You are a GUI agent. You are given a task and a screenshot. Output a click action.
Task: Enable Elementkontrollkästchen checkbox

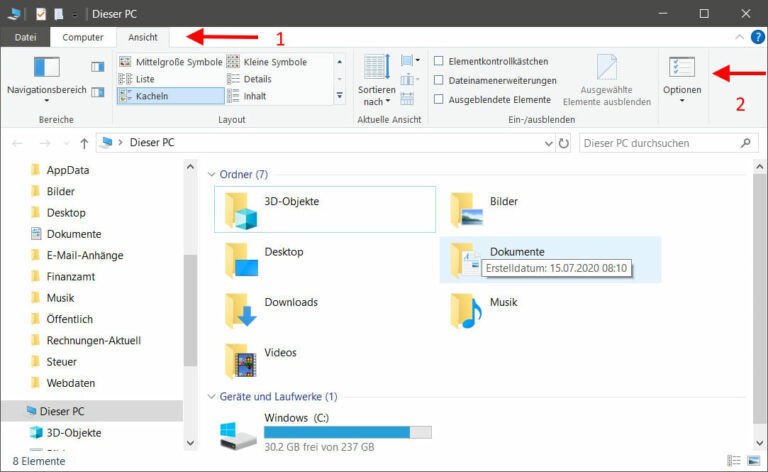[x=439, y=61]
